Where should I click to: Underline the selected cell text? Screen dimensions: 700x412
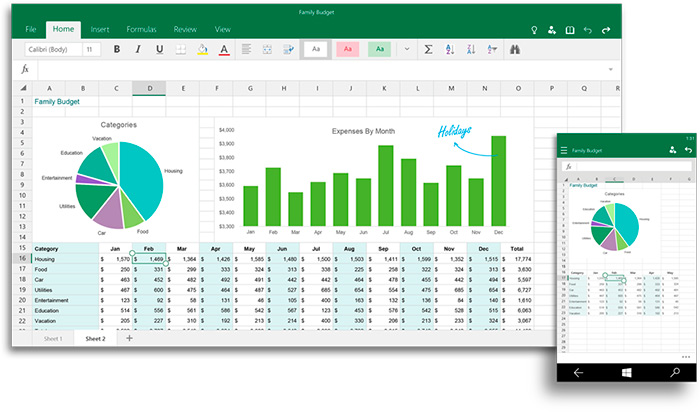pyautogui.click(x=159, y=49)
